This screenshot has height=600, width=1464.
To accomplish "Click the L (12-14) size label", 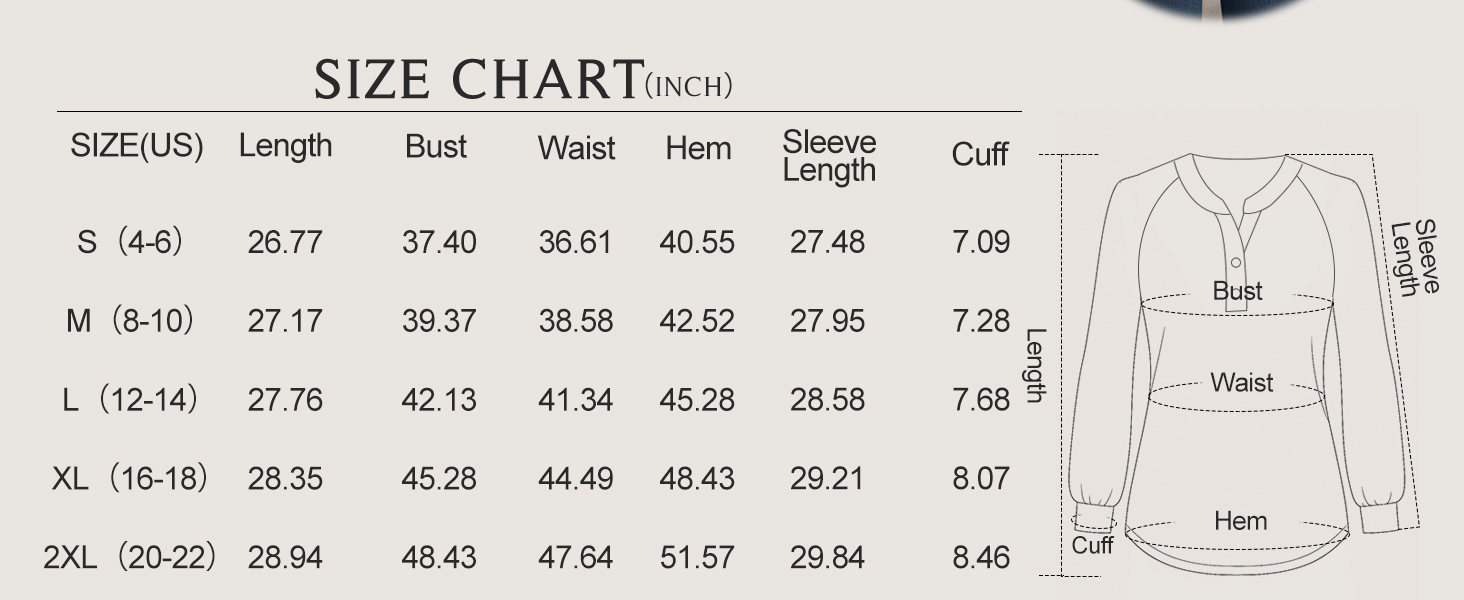I will pyautogui.click(x=130, y=400).
